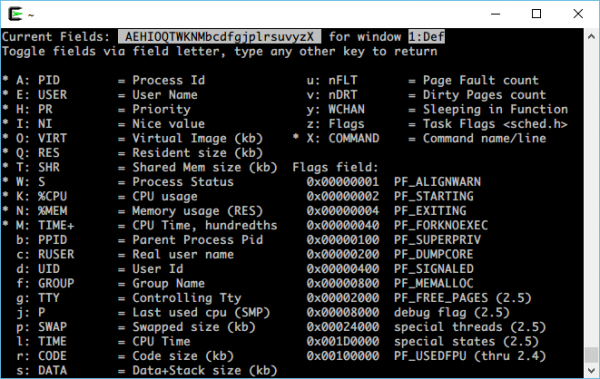Close the terminal window
Image resolution: width=600 pixels, height=379 pixels.
pos(578,14)
